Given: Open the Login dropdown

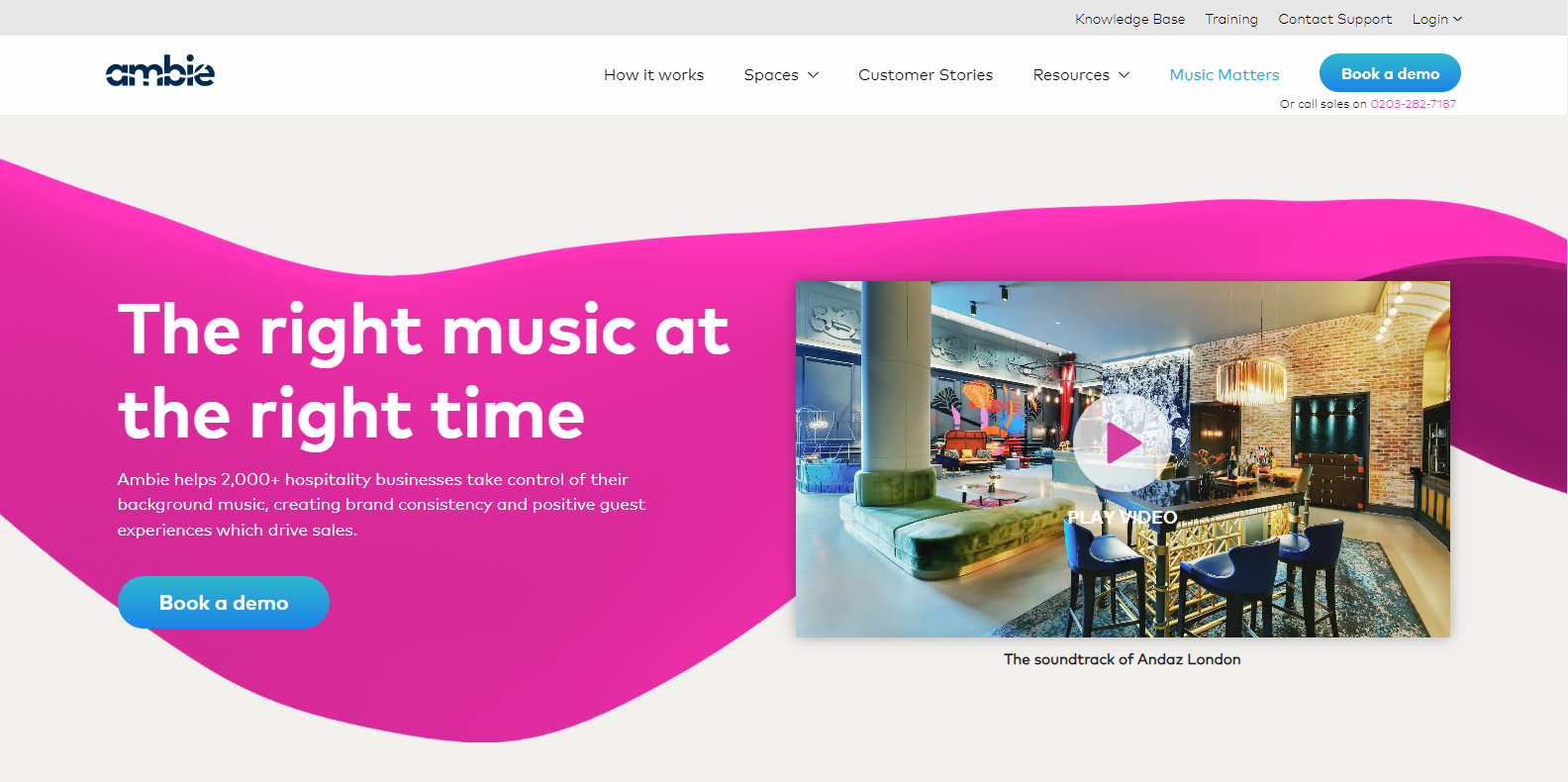Looking at the screenshot, I should pos(1436,19).
